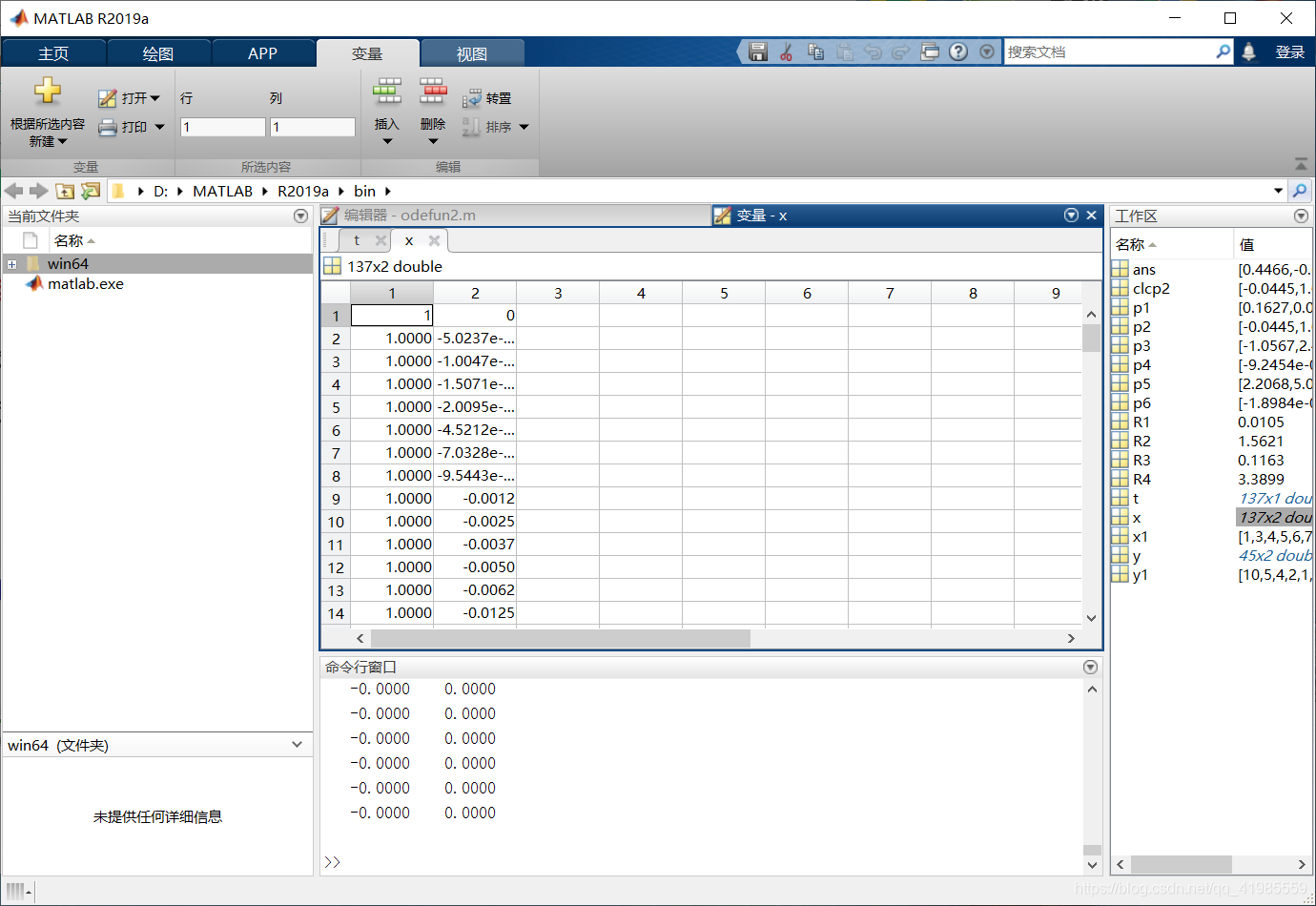Open the Workspace panel actions menu
This screenshot has height=906, width=1316.
1301,216
